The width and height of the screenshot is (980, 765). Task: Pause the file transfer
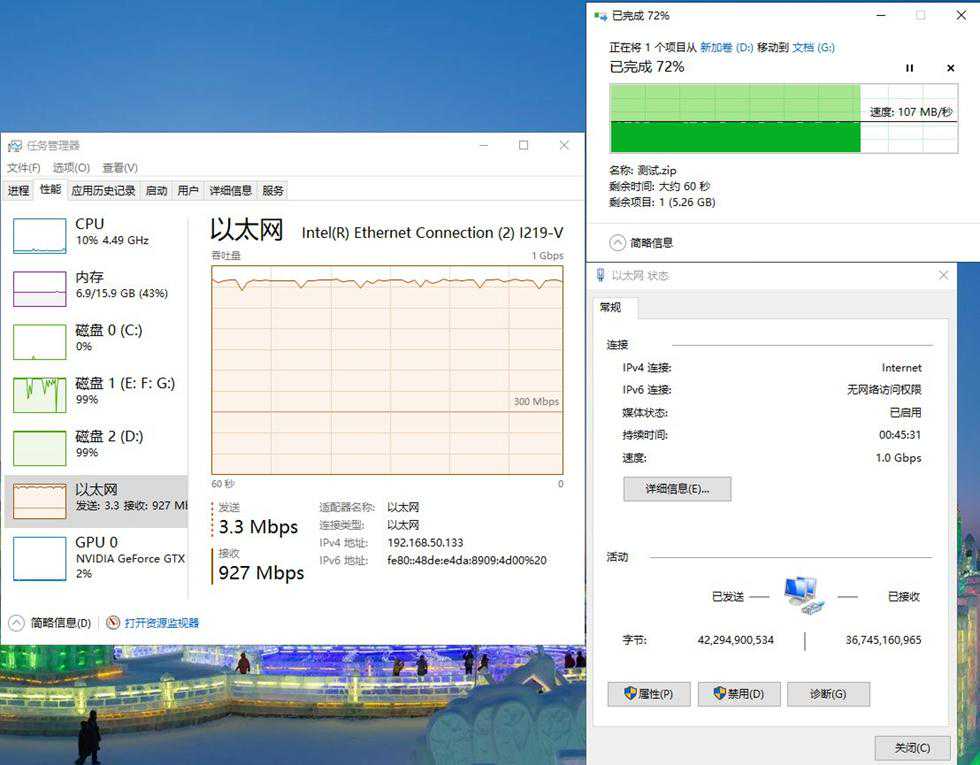tap(909, 68)
